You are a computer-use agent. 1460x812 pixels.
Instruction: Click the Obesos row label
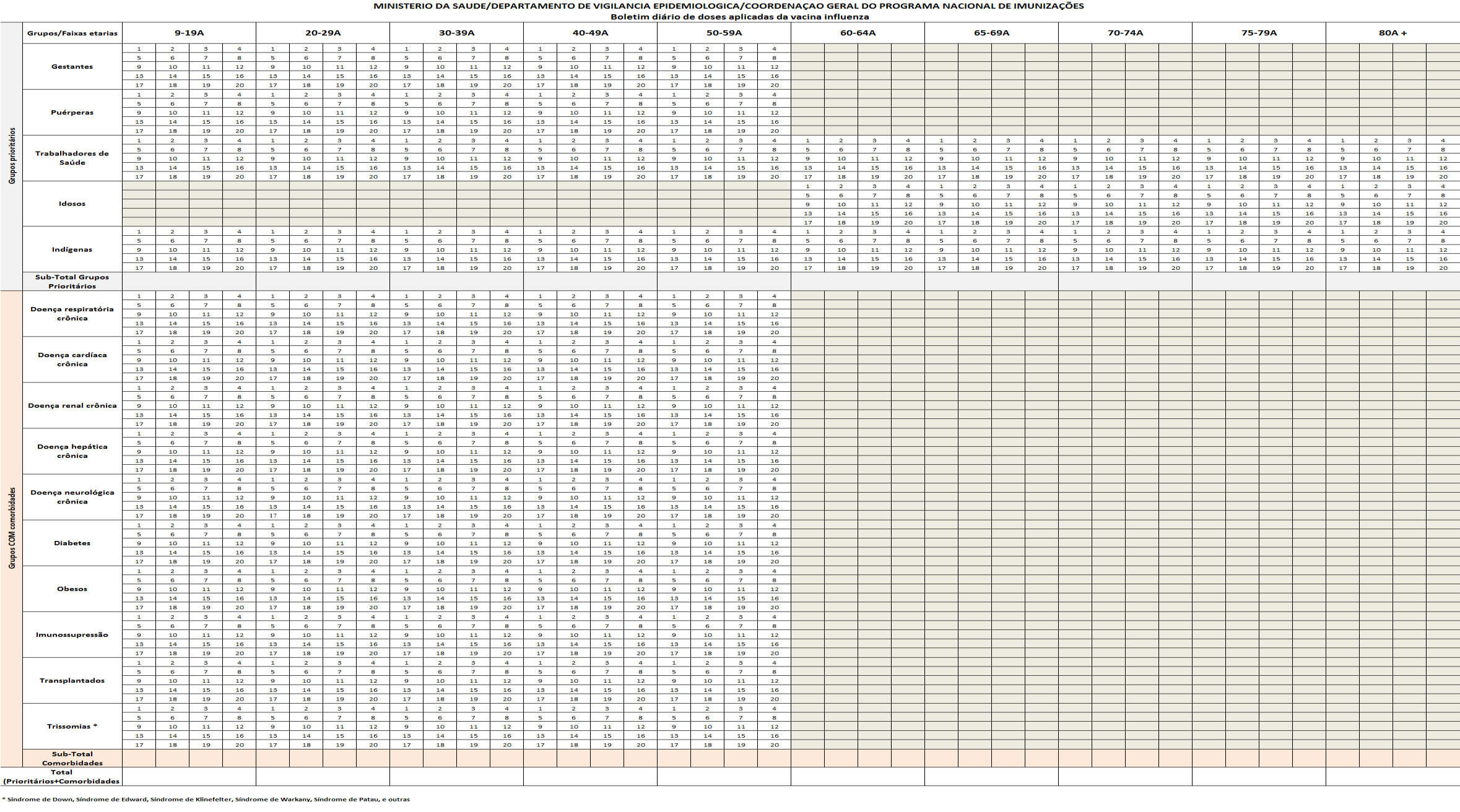[x=72, y=589]
